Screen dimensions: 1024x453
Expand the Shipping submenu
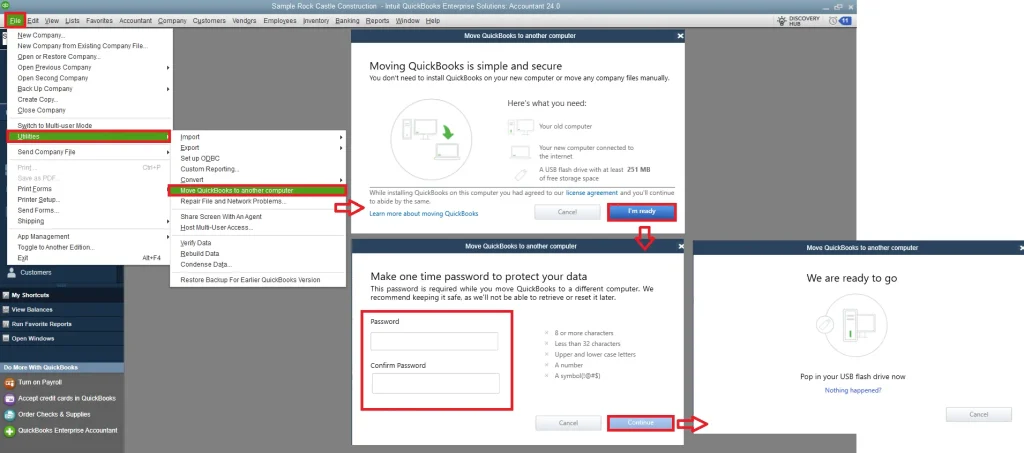[168, 221]
